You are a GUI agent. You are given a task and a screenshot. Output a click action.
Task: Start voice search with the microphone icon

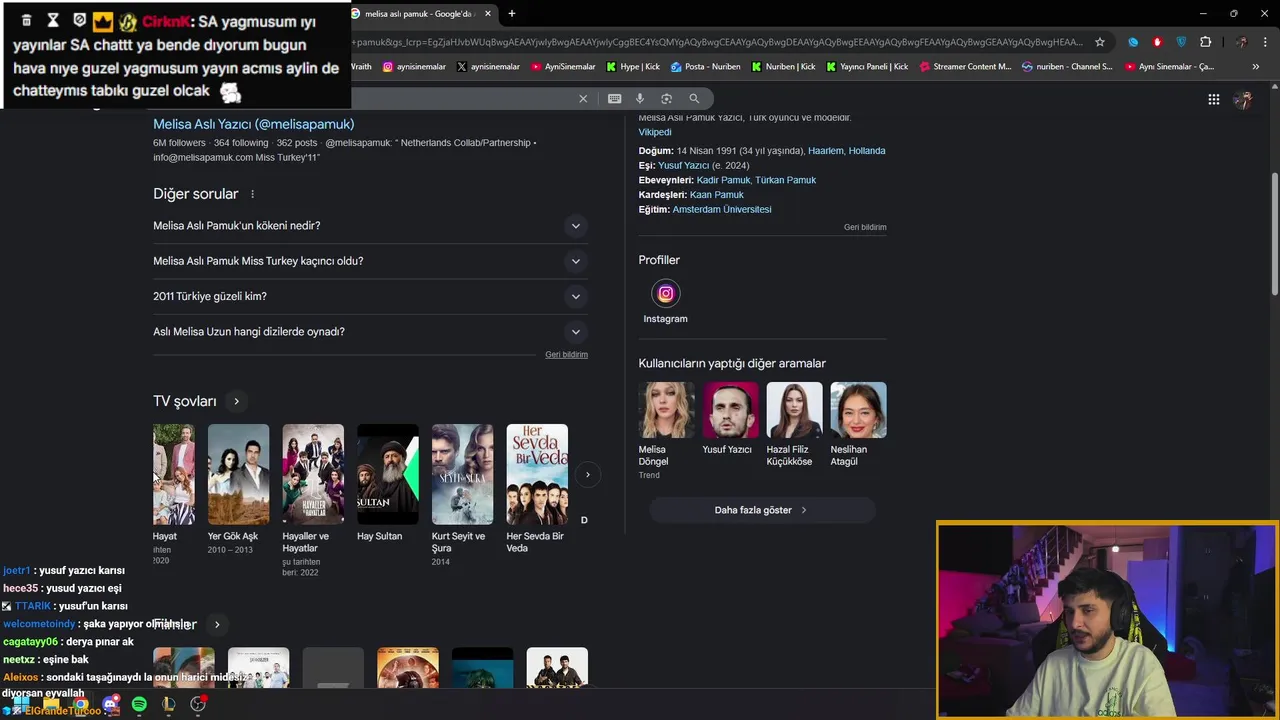(640, 98)
